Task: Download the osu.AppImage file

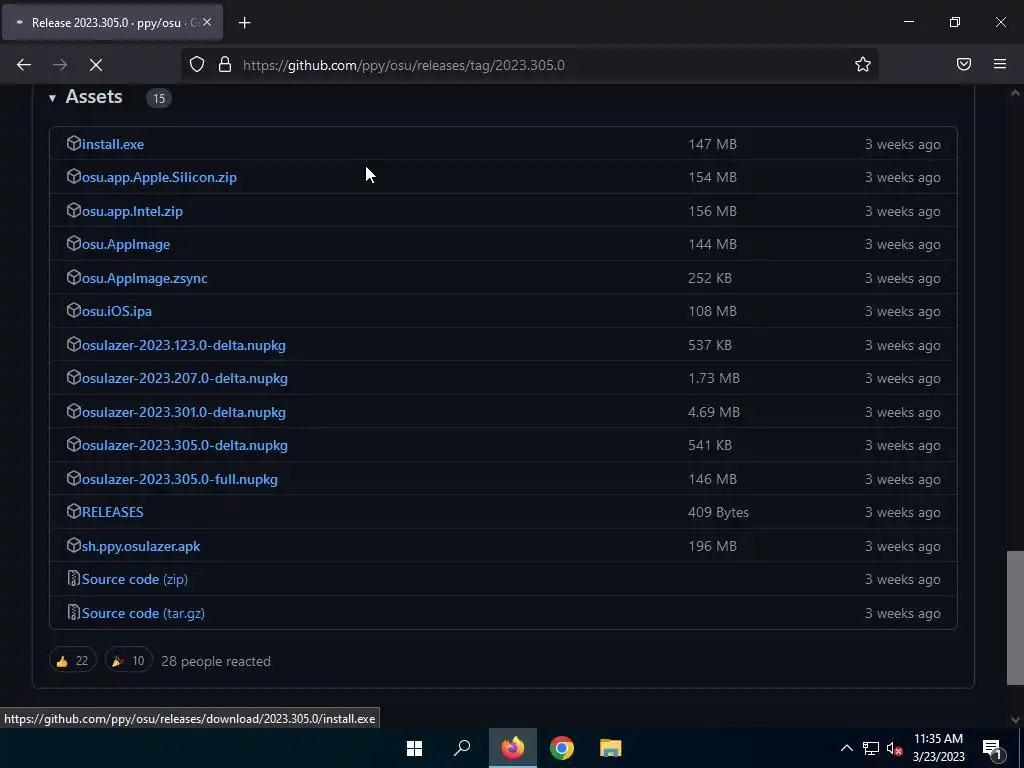Action: click(125, 244)
